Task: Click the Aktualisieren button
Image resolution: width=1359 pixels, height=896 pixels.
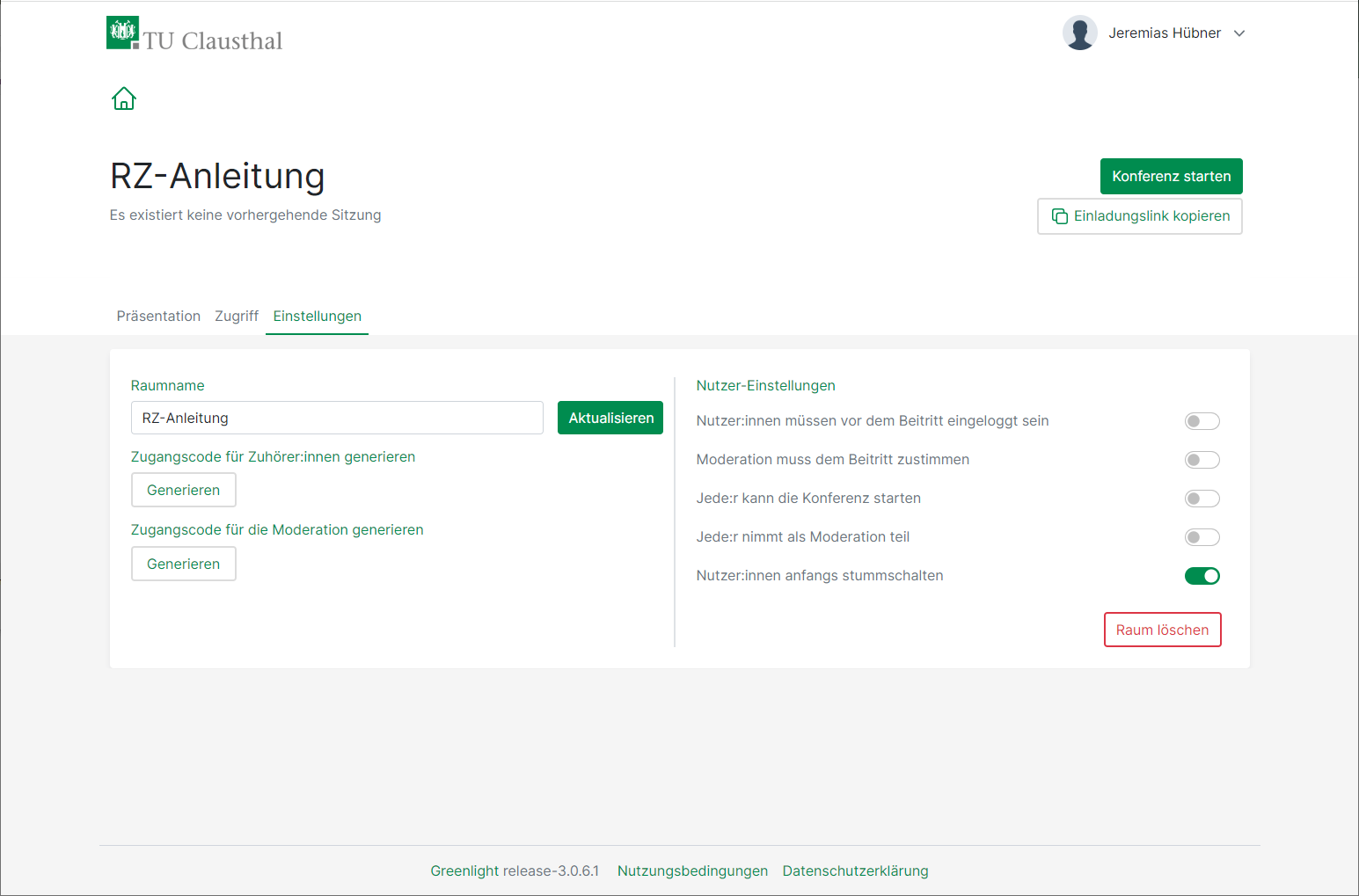Action: click(x=610, y=418)
